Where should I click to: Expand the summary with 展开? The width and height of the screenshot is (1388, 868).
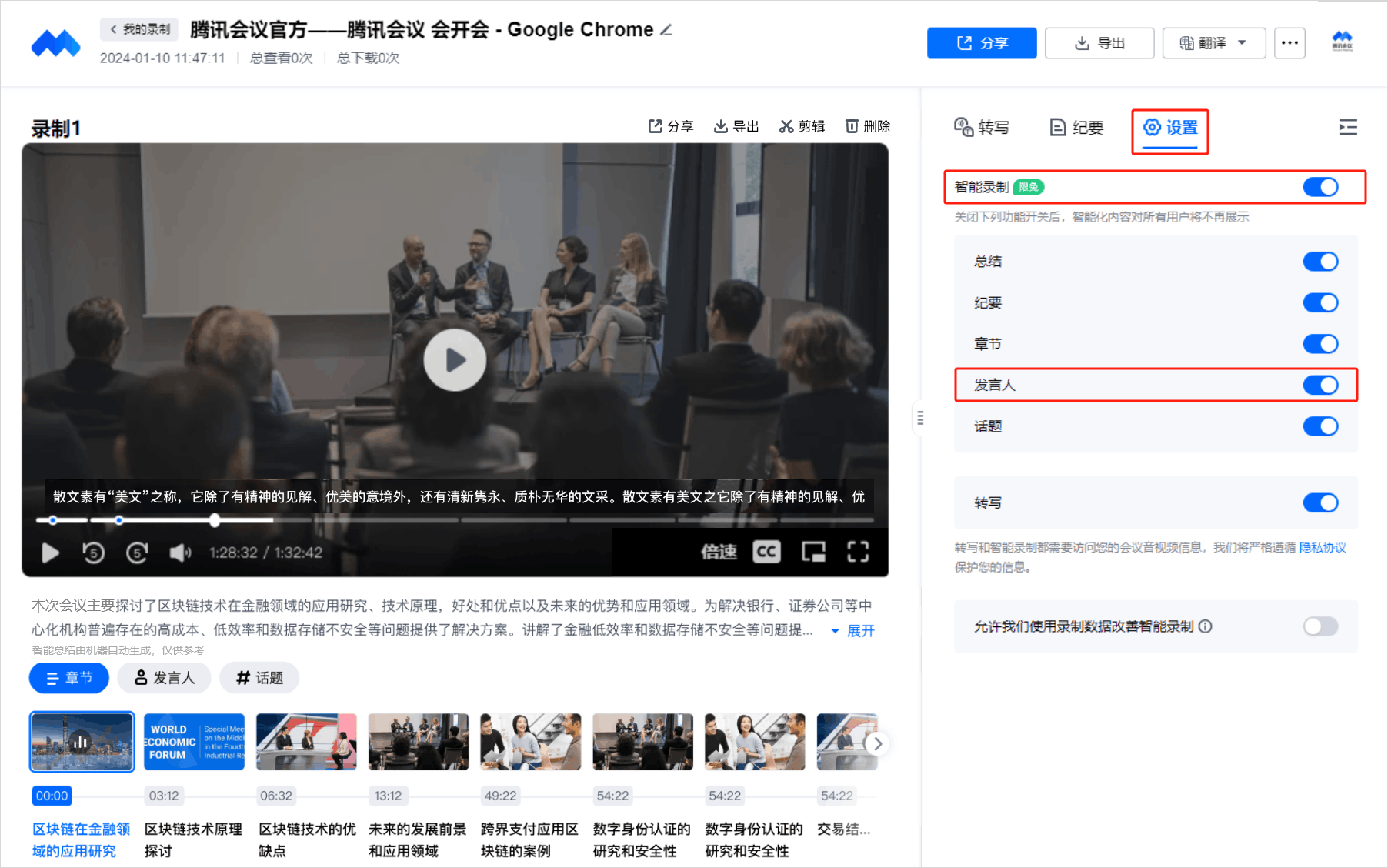coord(852,631)
